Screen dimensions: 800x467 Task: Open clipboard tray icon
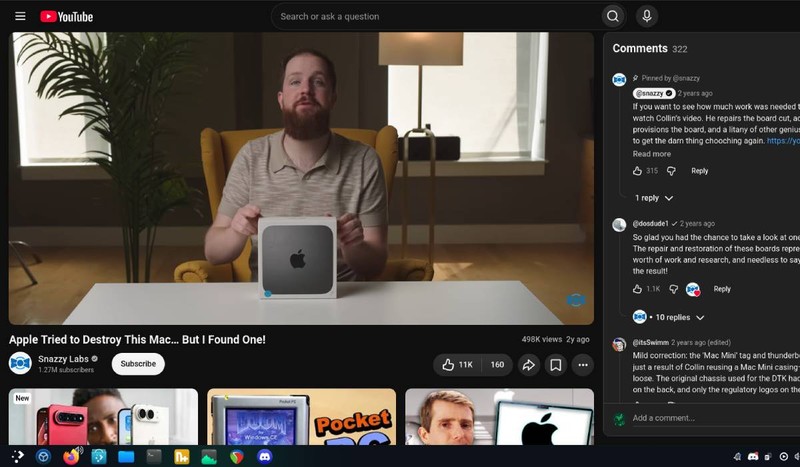coord(768,457)
